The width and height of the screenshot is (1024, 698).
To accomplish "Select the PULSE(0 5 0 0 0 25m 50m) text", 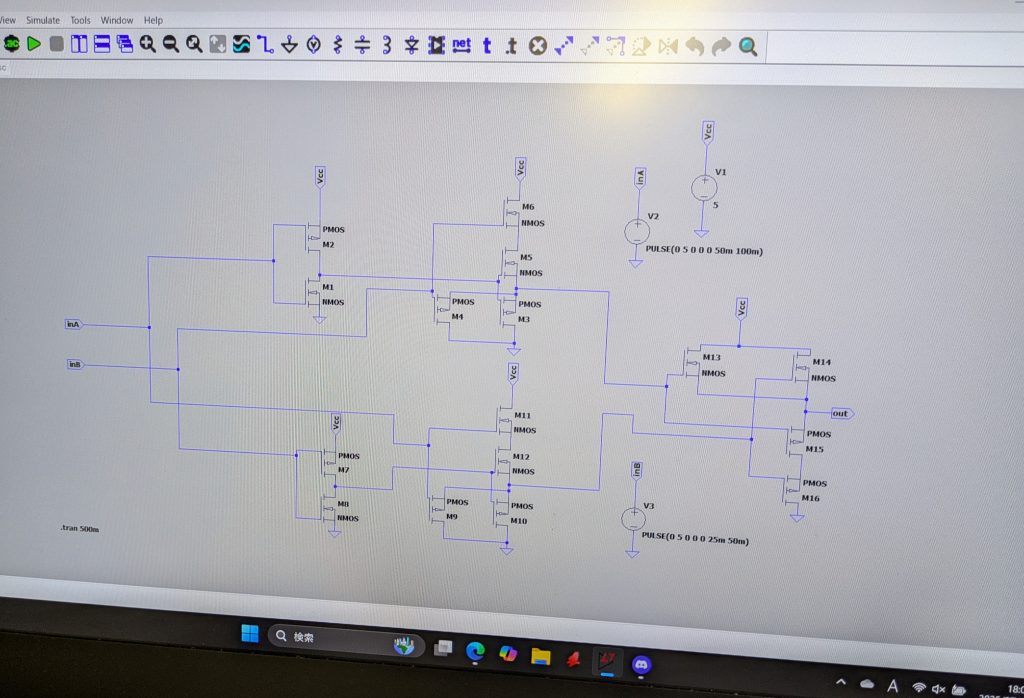I will pyautogui.click(x=695, y=538).
